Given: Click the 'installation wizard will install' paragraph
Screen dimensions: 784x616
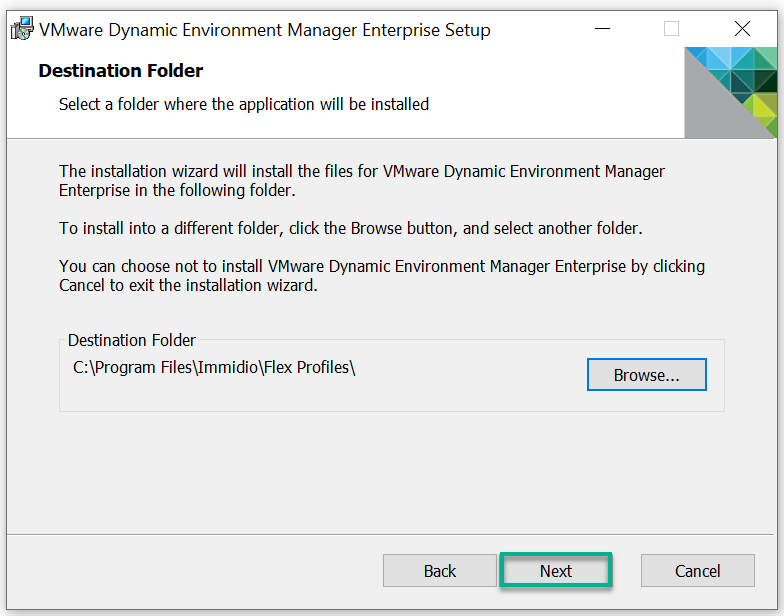Looking at the screenshot, I should pyautogui.click(x=361, y=180).
